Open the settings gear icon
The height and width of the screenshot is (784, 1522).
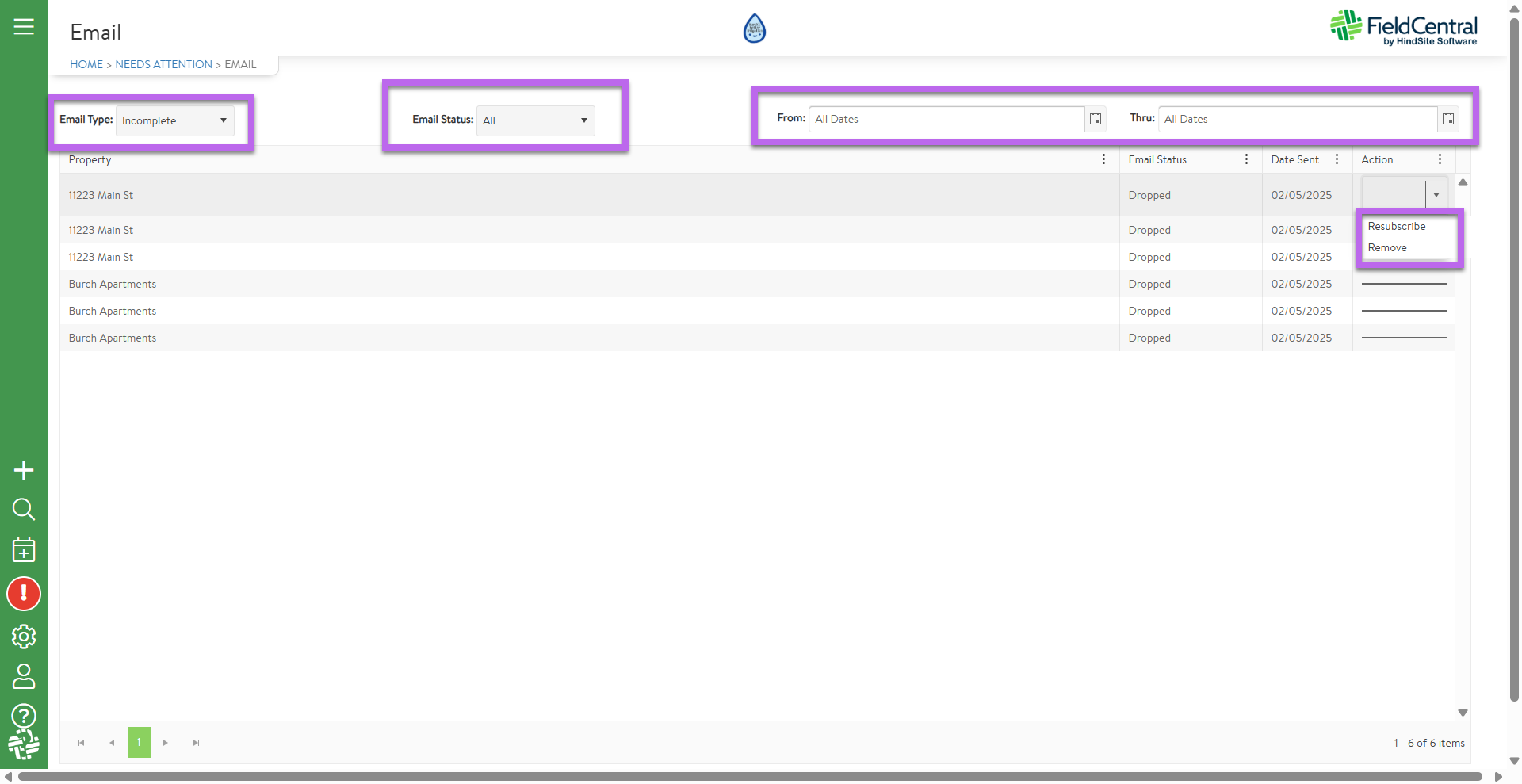24,637
